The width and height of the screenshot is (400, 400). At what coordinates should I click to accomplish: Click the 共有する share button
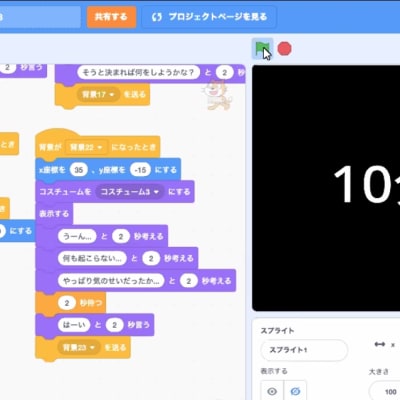click(x=111, y=17)
